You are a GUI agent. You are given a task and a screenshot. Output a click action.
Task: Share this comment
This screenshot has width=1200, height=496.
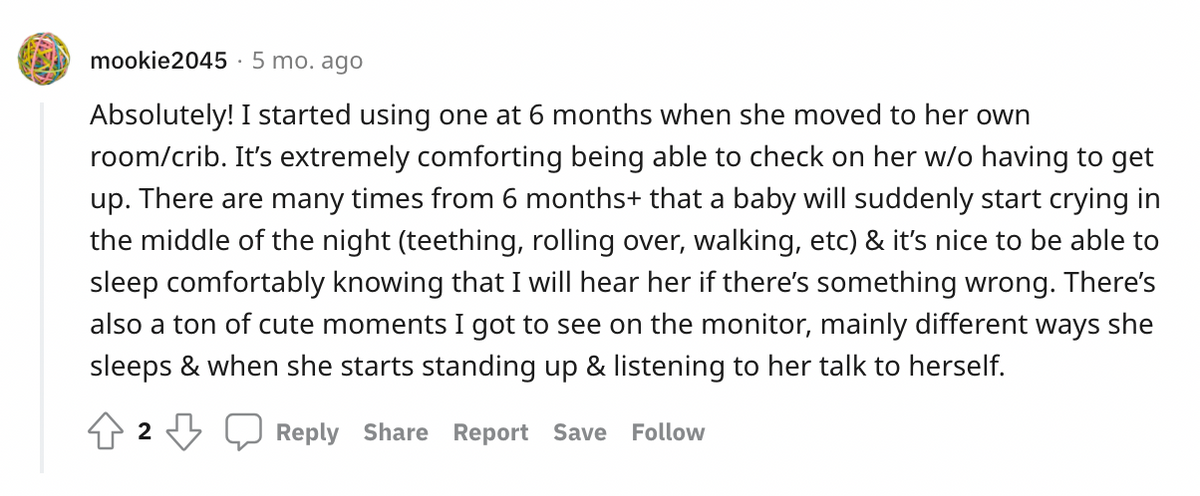point(395,432)
